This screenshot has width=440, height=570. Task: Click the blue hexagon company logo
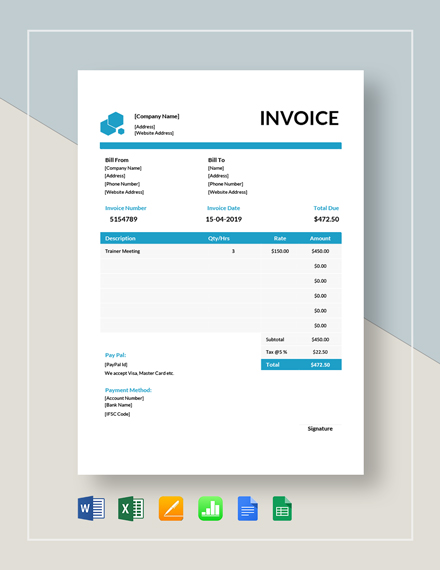pos(112,124)
